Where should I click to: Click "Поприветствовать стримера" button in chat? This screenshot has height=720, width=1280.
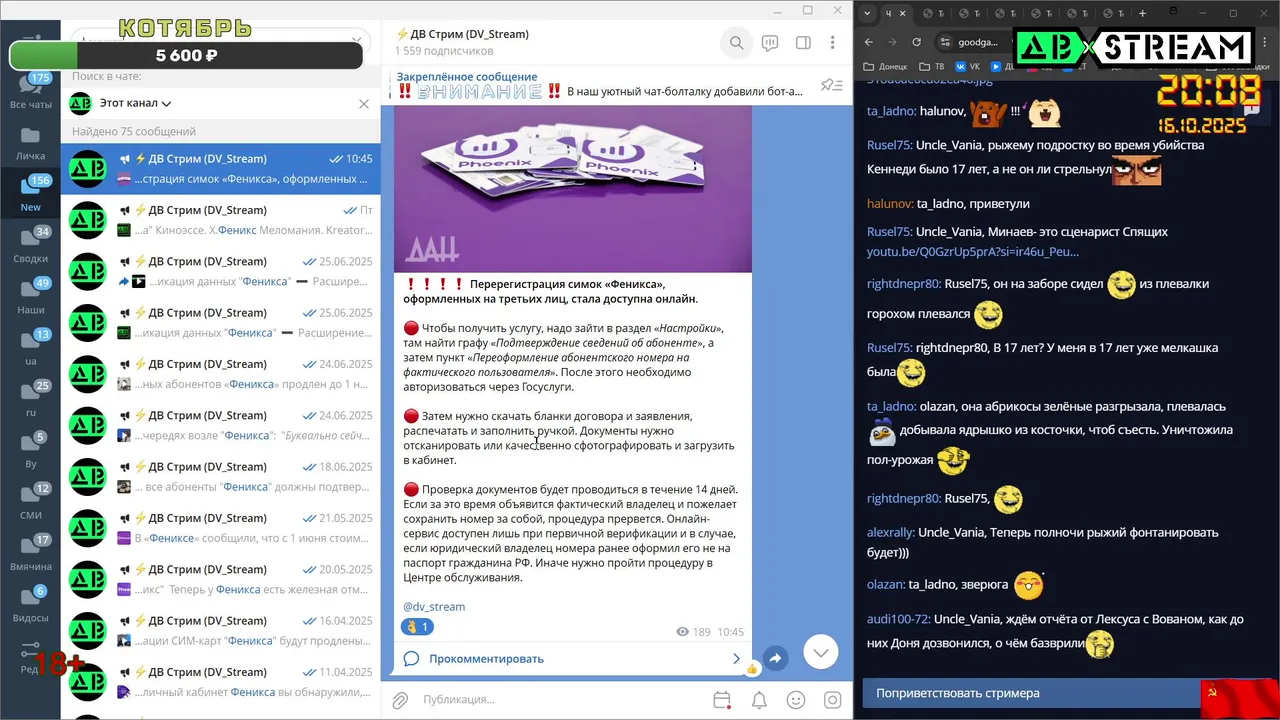click(1031, 693)
